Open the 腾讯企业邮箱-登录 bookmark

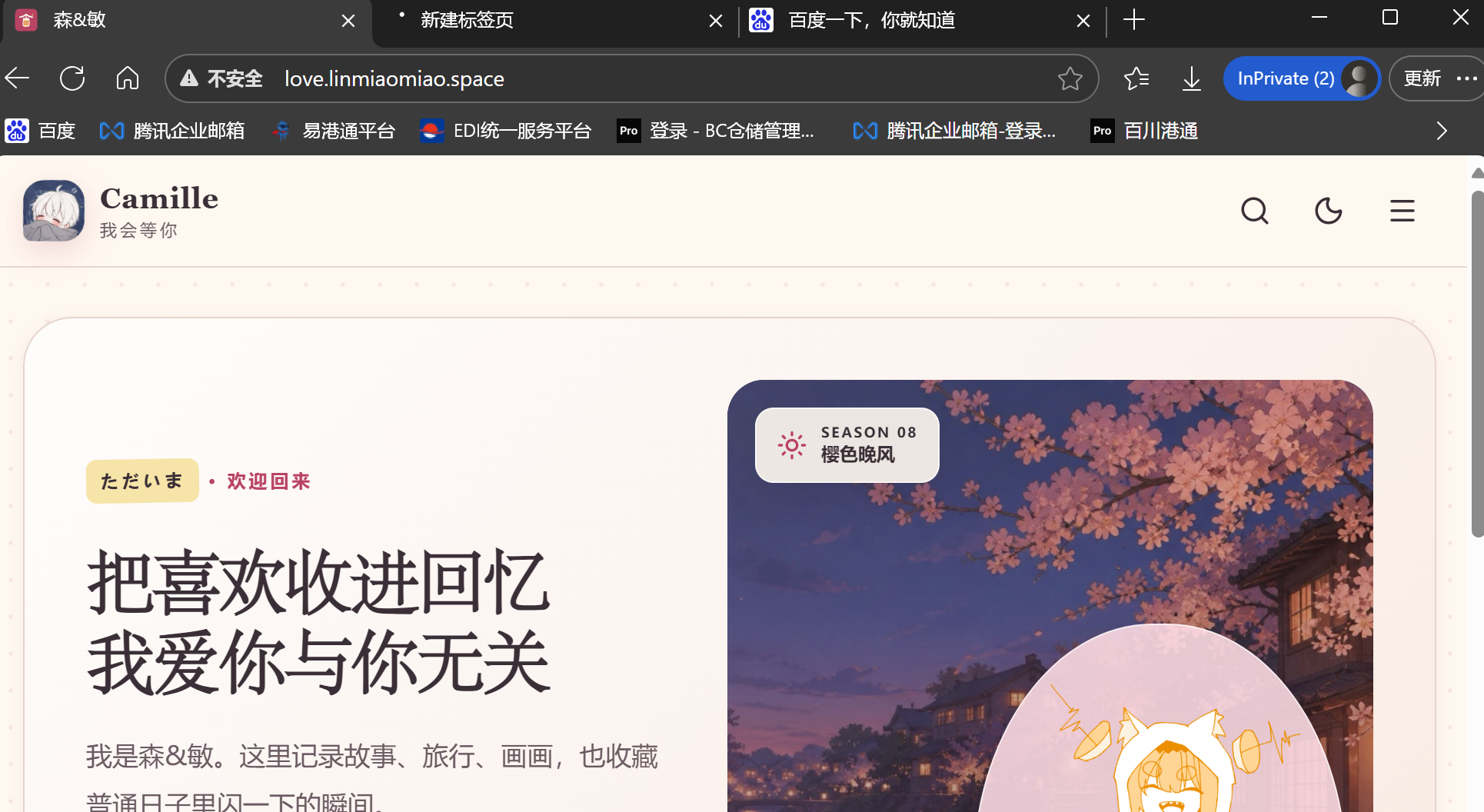[x=954, y=131]
